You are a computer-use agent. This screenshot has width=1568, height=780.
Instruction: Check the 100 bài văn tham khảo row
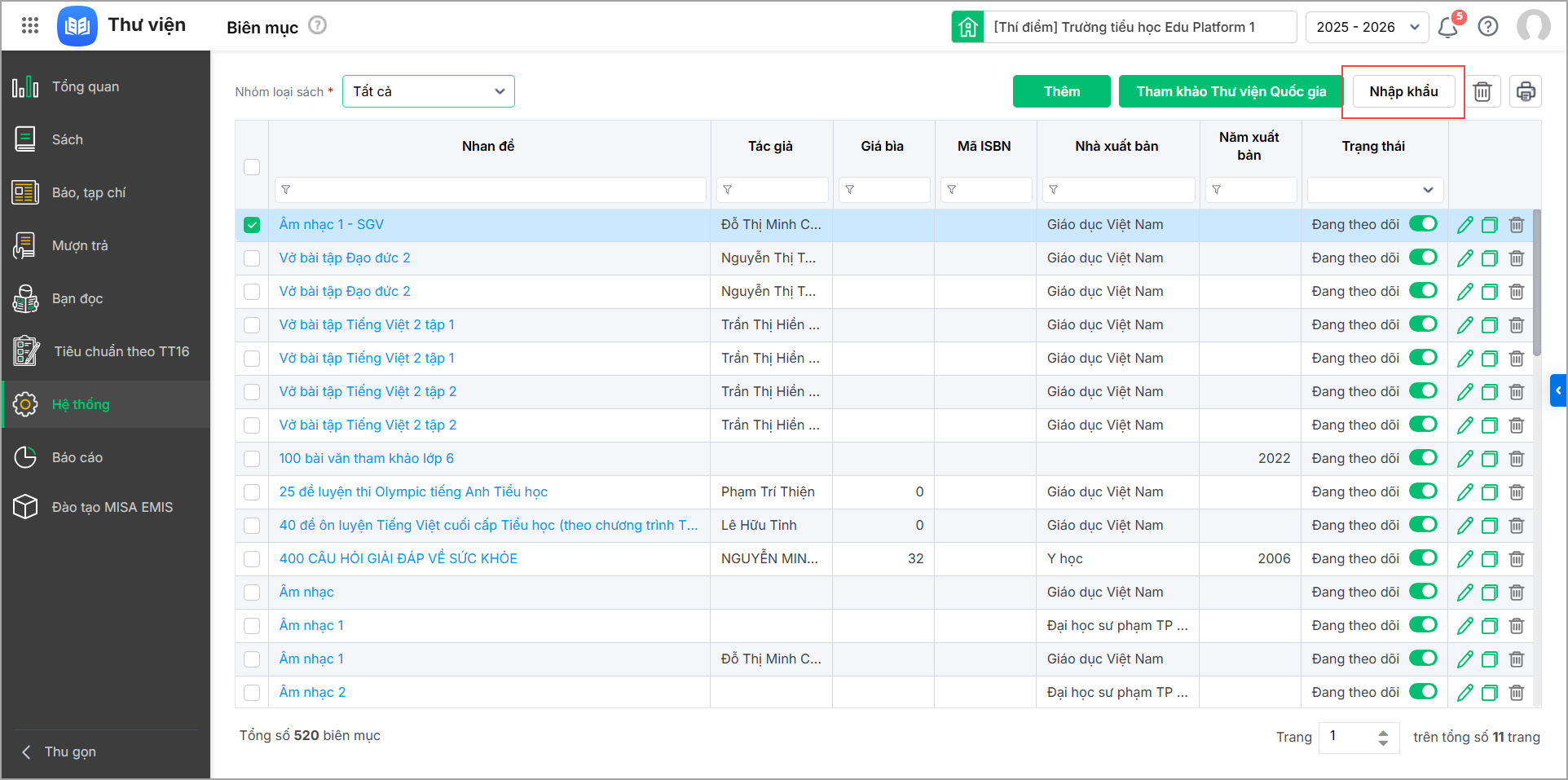click(252, 459)
